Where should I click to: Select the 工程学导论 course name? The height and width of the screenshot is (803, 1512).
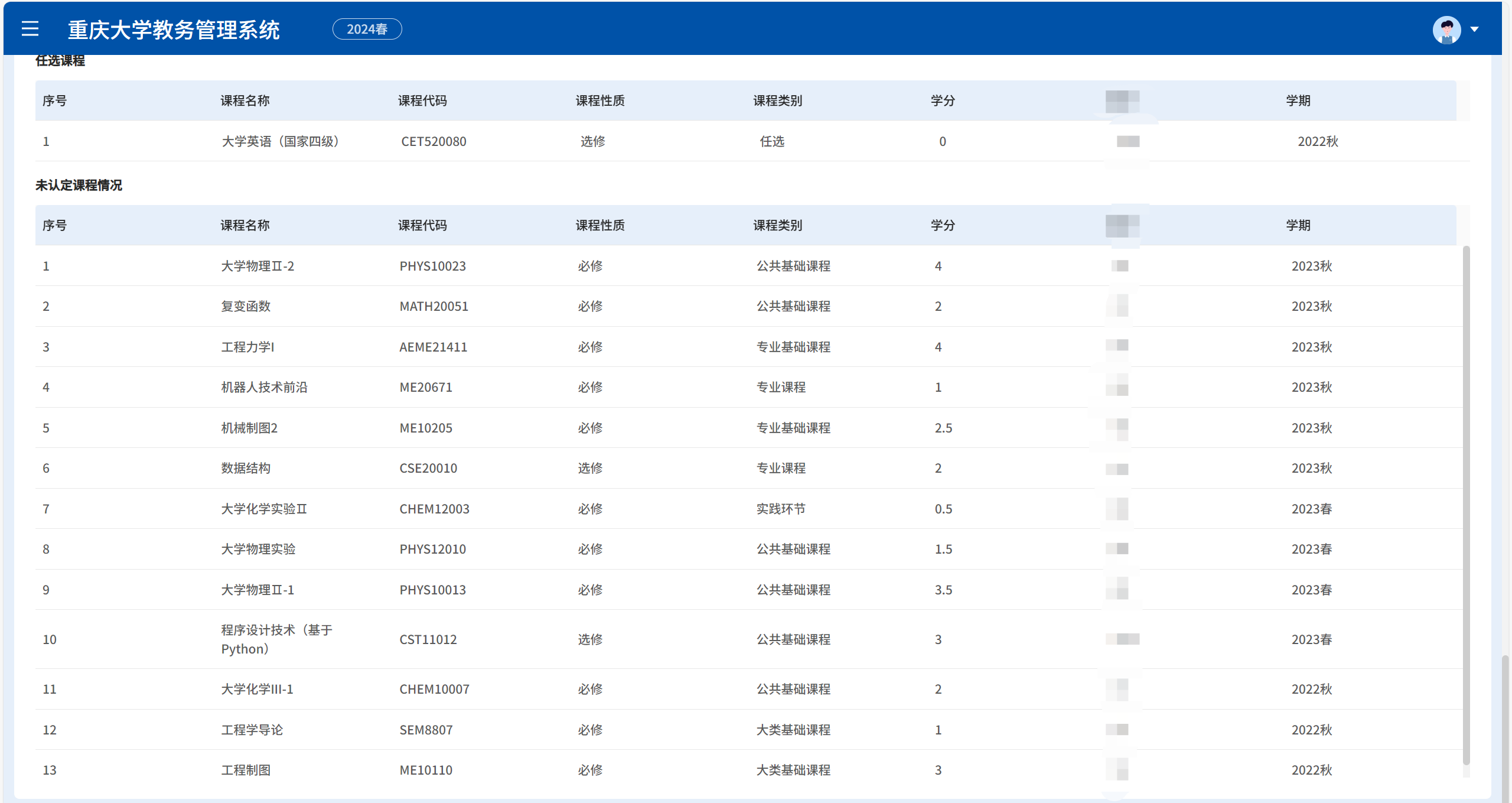pos(252,730)
